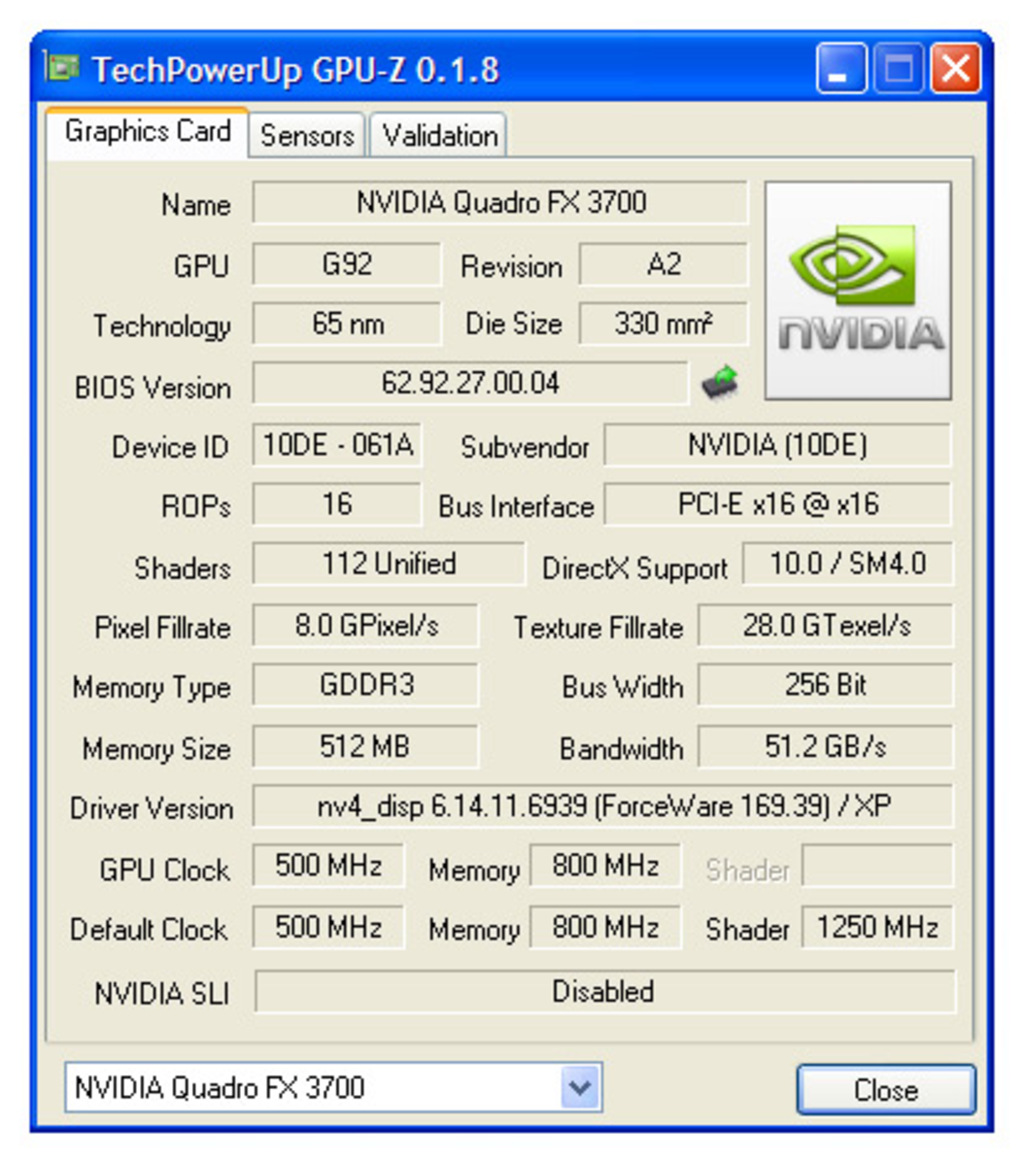Click the GPU Clock field 500 MHz

pyautogui.click(x=328, y=866)
